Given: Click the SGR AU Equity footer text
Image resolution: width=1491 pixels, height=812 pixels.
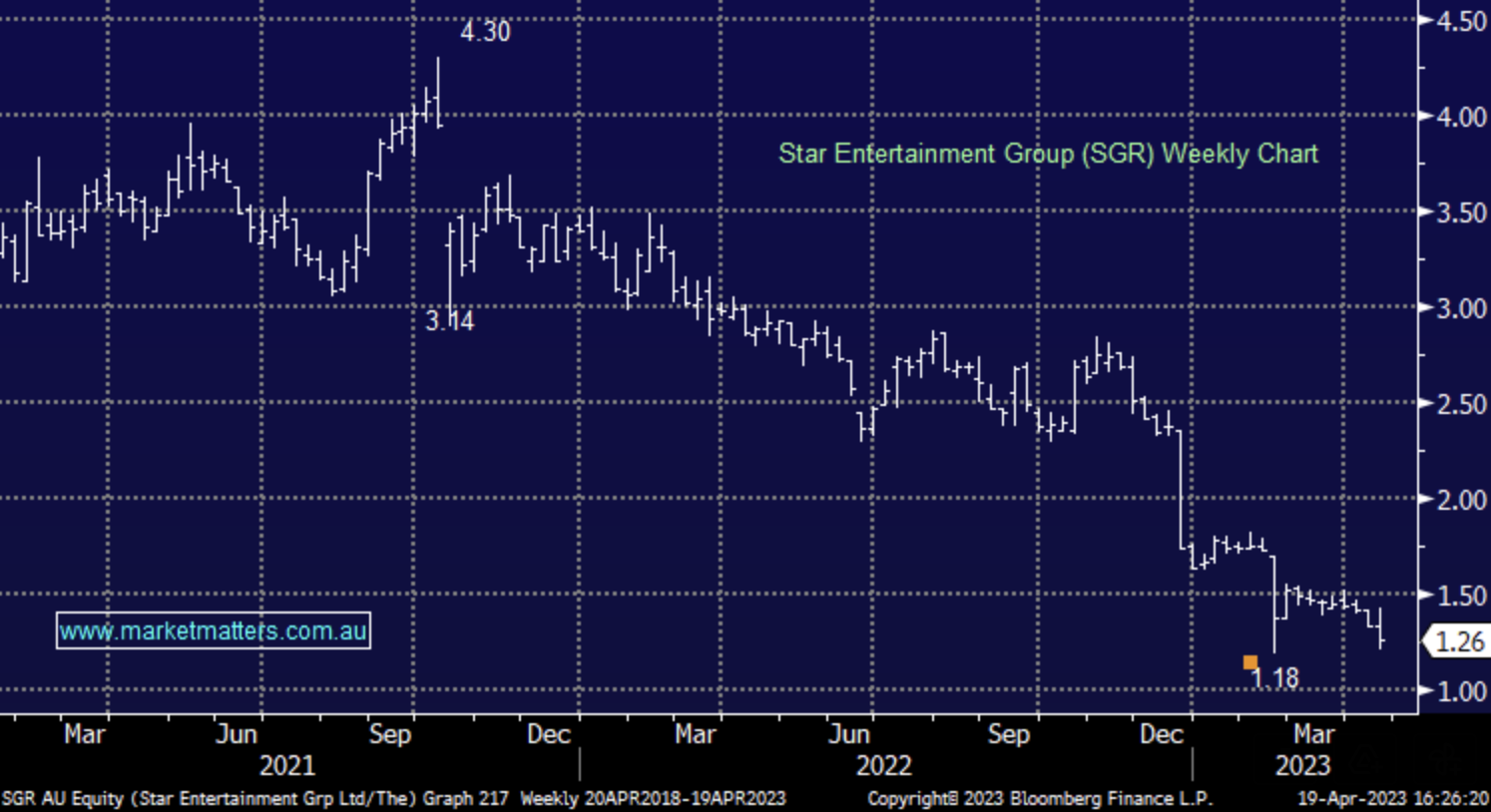Looking at the screenshot, I should [393, 799].
